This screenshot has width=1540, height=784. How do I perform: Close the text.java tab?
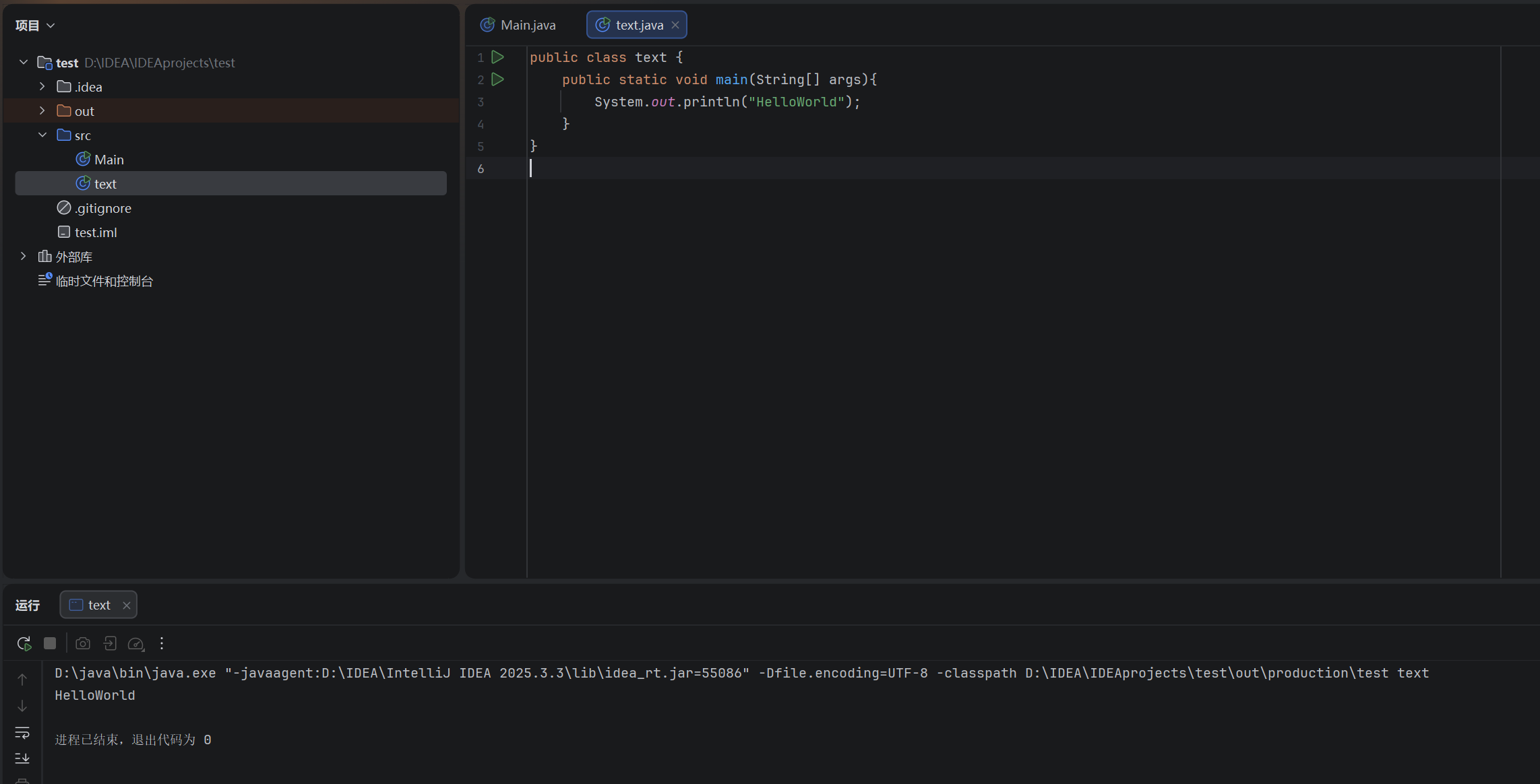(x=675, y=25)
